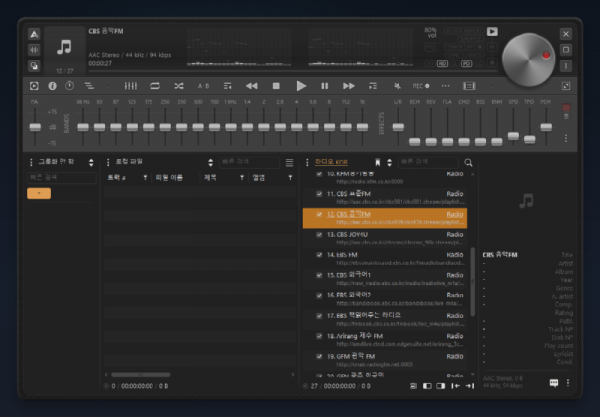Click the grouping panel quick search field

(62, 177)
